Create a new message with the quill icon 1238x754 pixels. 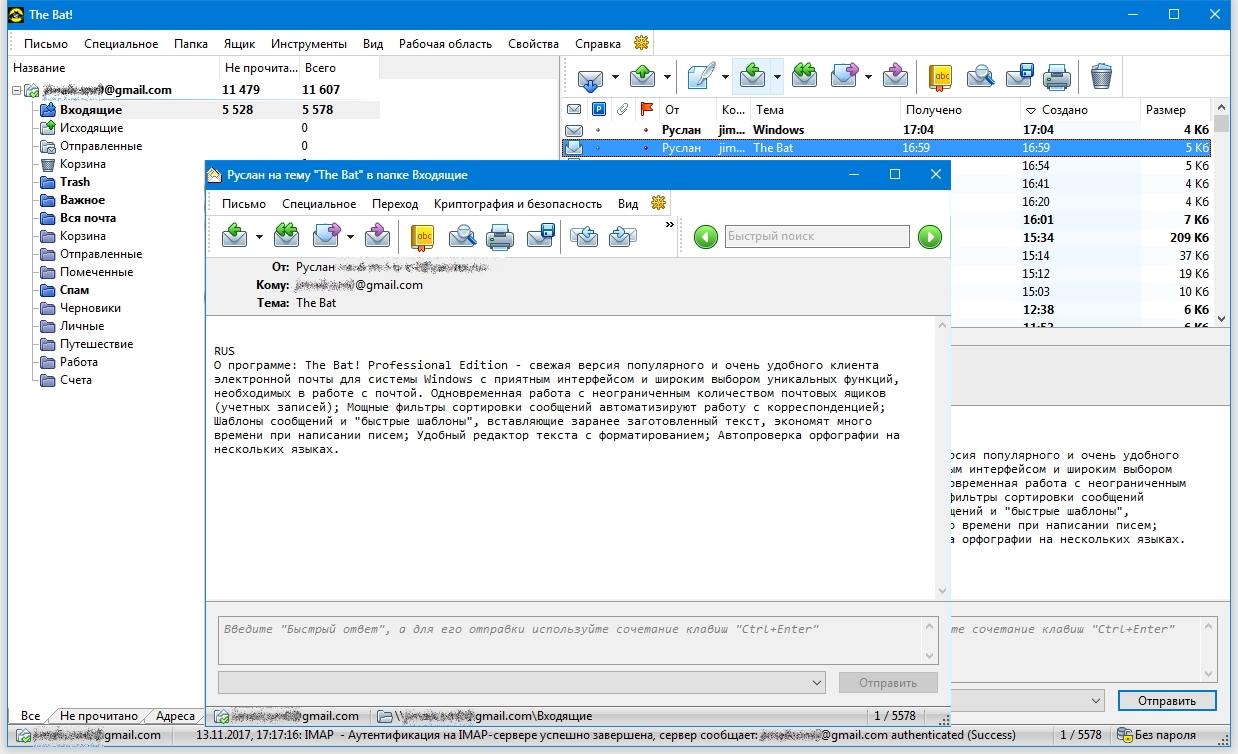(x=701, y=77)
